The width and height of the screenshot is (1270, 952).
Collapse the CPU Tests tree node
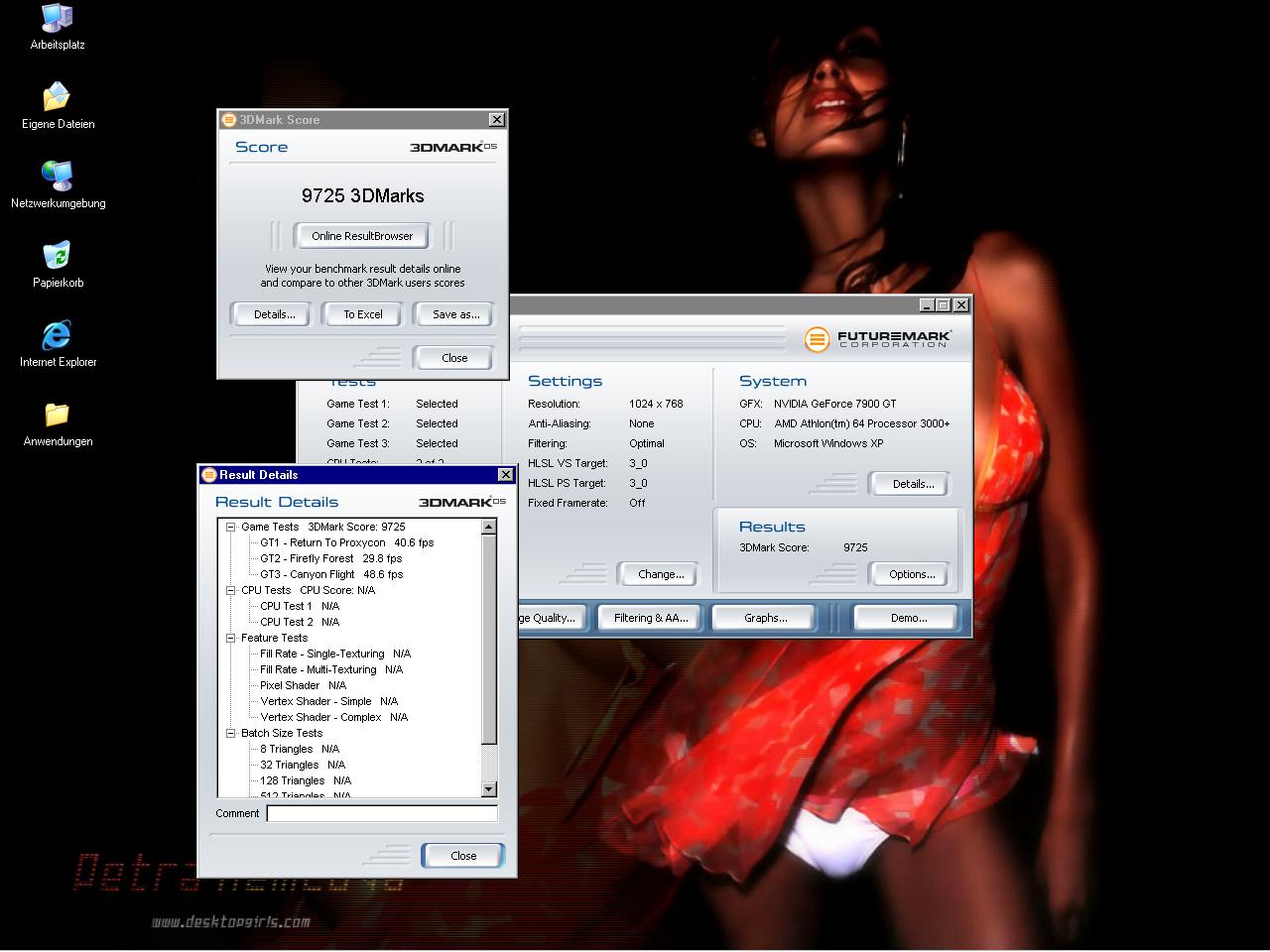[x=231, y=591]
